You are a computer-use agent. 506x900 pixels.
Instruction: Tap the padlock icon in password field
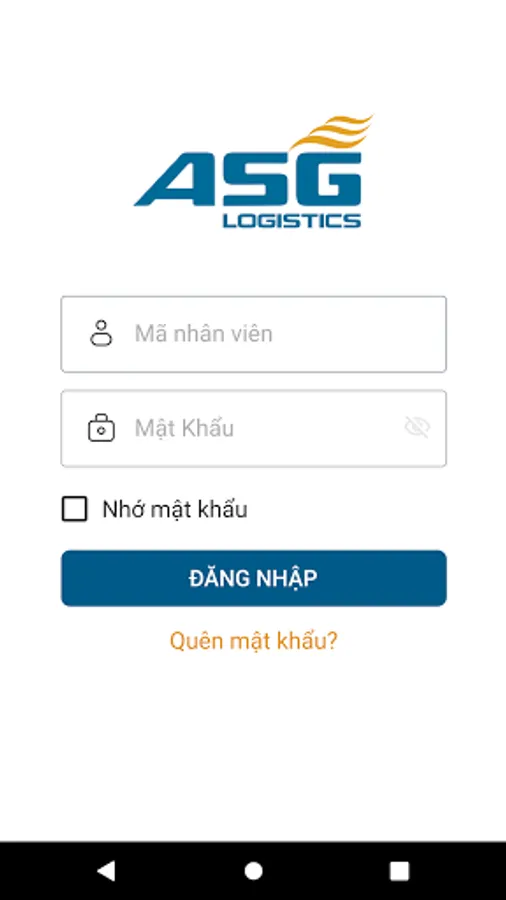click(x=101, y=428)
